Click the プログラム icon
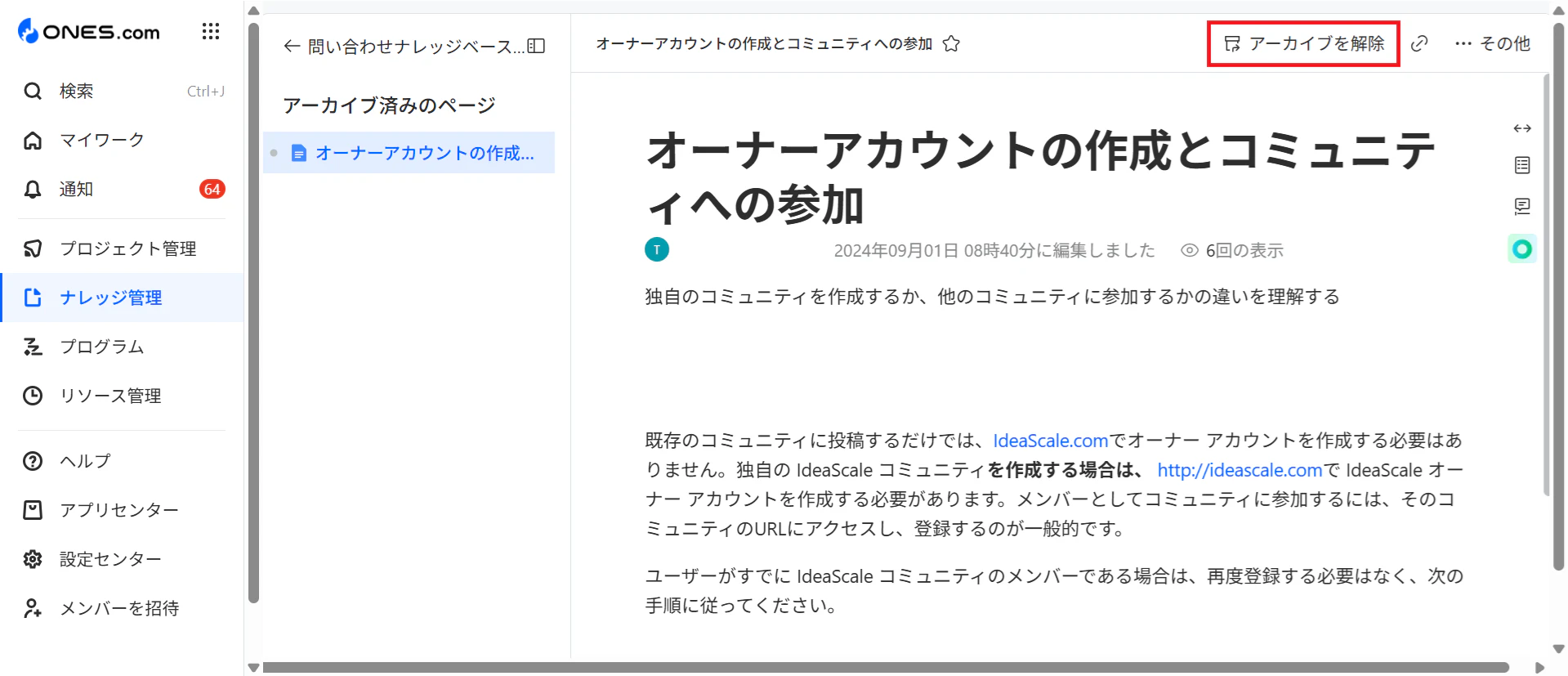The height and width of the screenshot is (676, 1568). (x=33, y=347)
